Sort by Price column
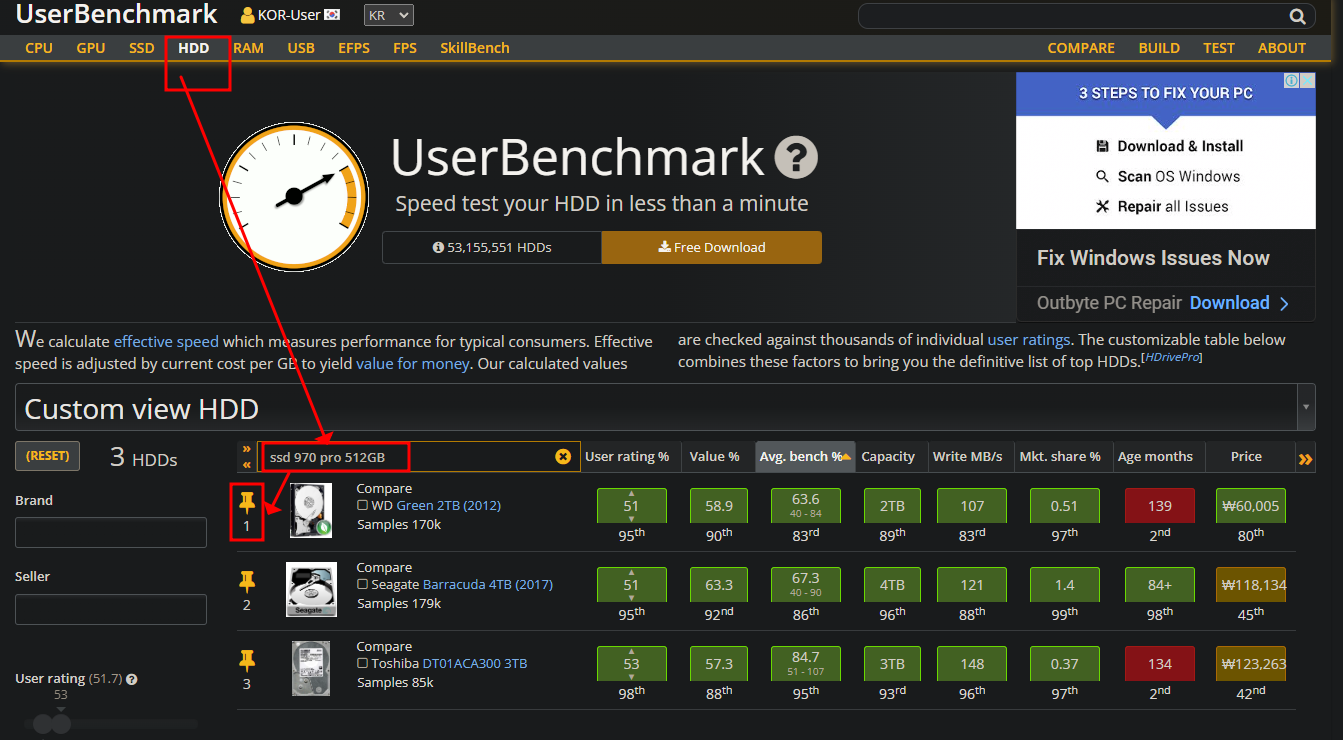This screenshot has width=1343, height=740. 1246,457
